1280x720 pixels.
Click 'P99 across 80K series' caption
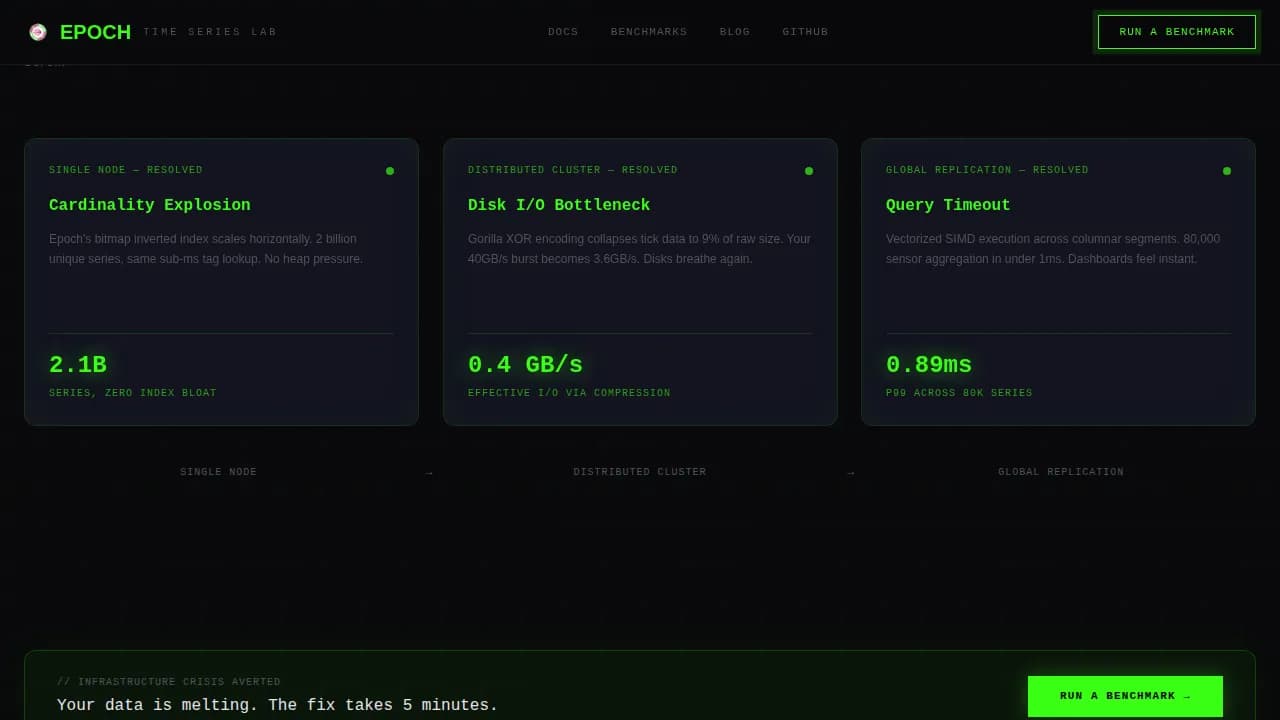tap(959, 393)
